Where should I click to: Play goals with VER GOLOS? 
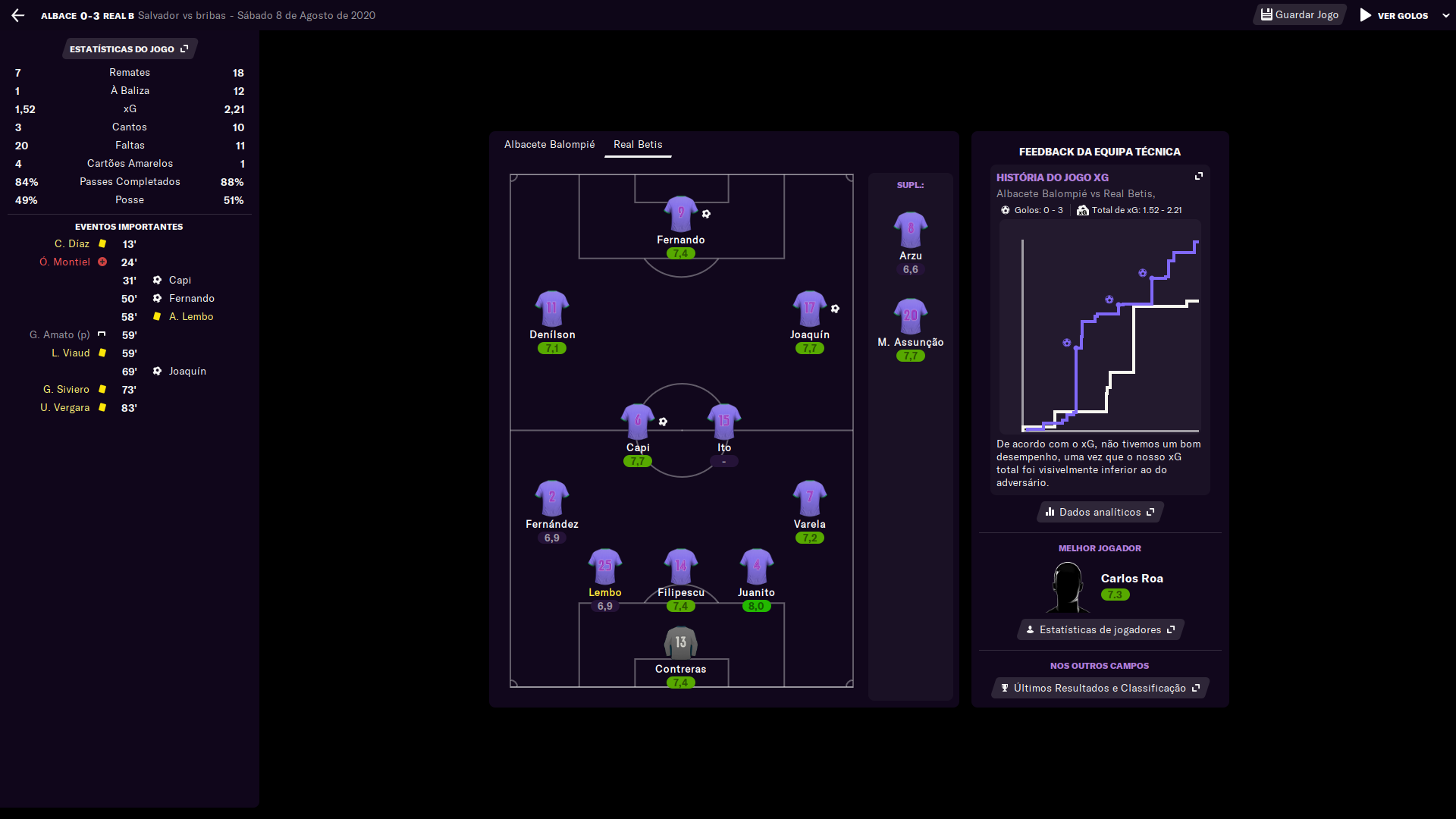[x=1394, y=15]
